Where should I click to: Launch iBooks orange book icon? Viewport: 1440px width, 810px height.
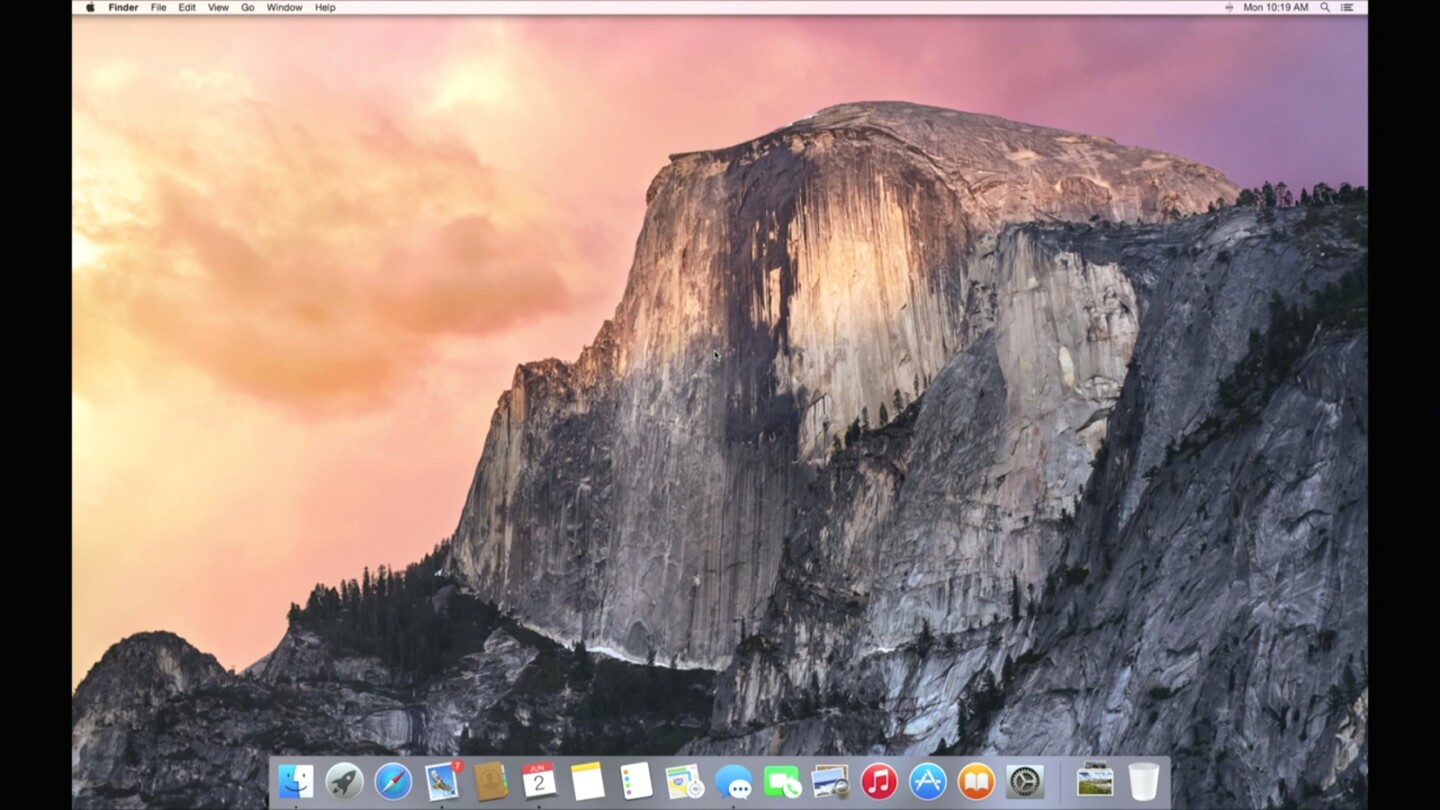[977, 781]
